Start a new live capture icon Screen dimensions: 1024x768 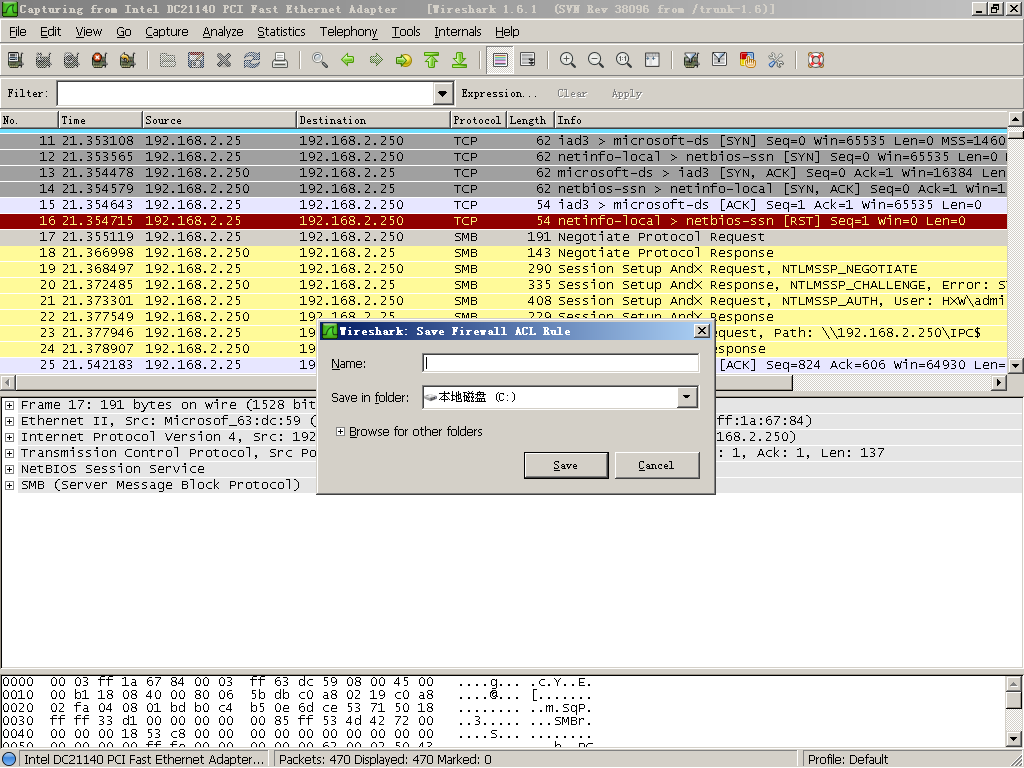(71, 60)
